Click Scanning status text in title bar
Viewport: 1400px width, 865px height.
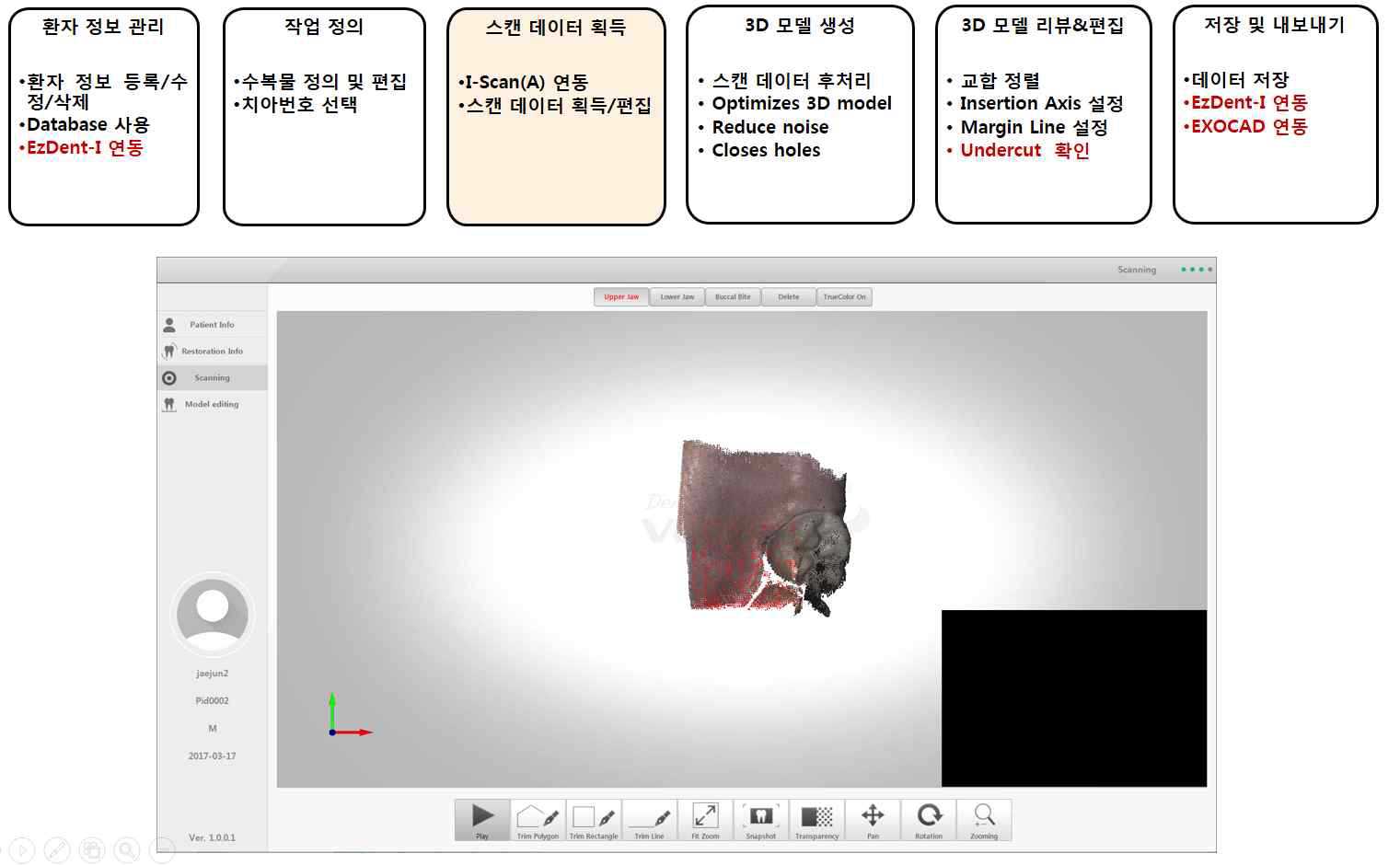(1137, 270)
